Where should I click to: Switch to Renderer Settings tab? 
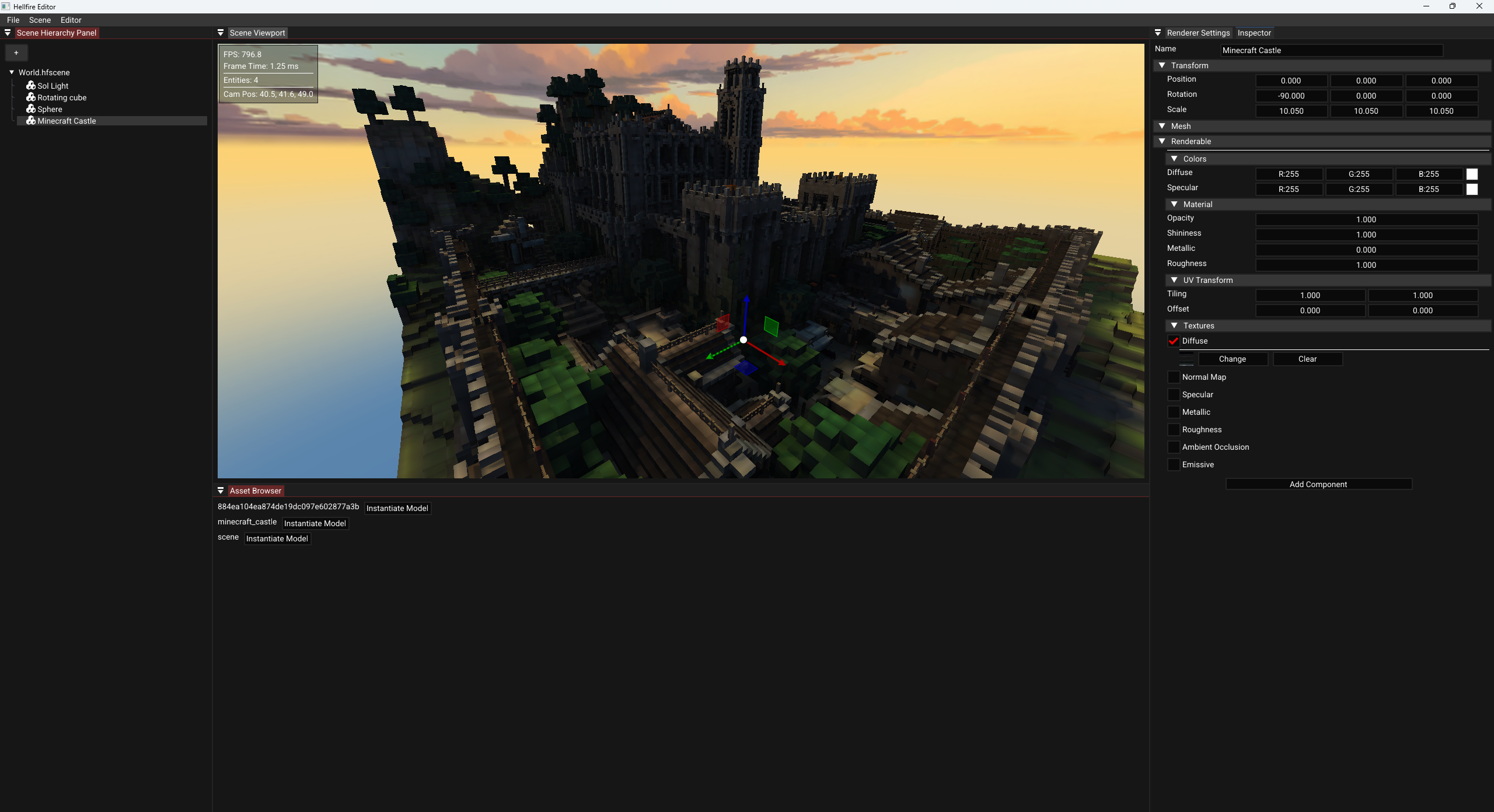(x=1198, y=33)
